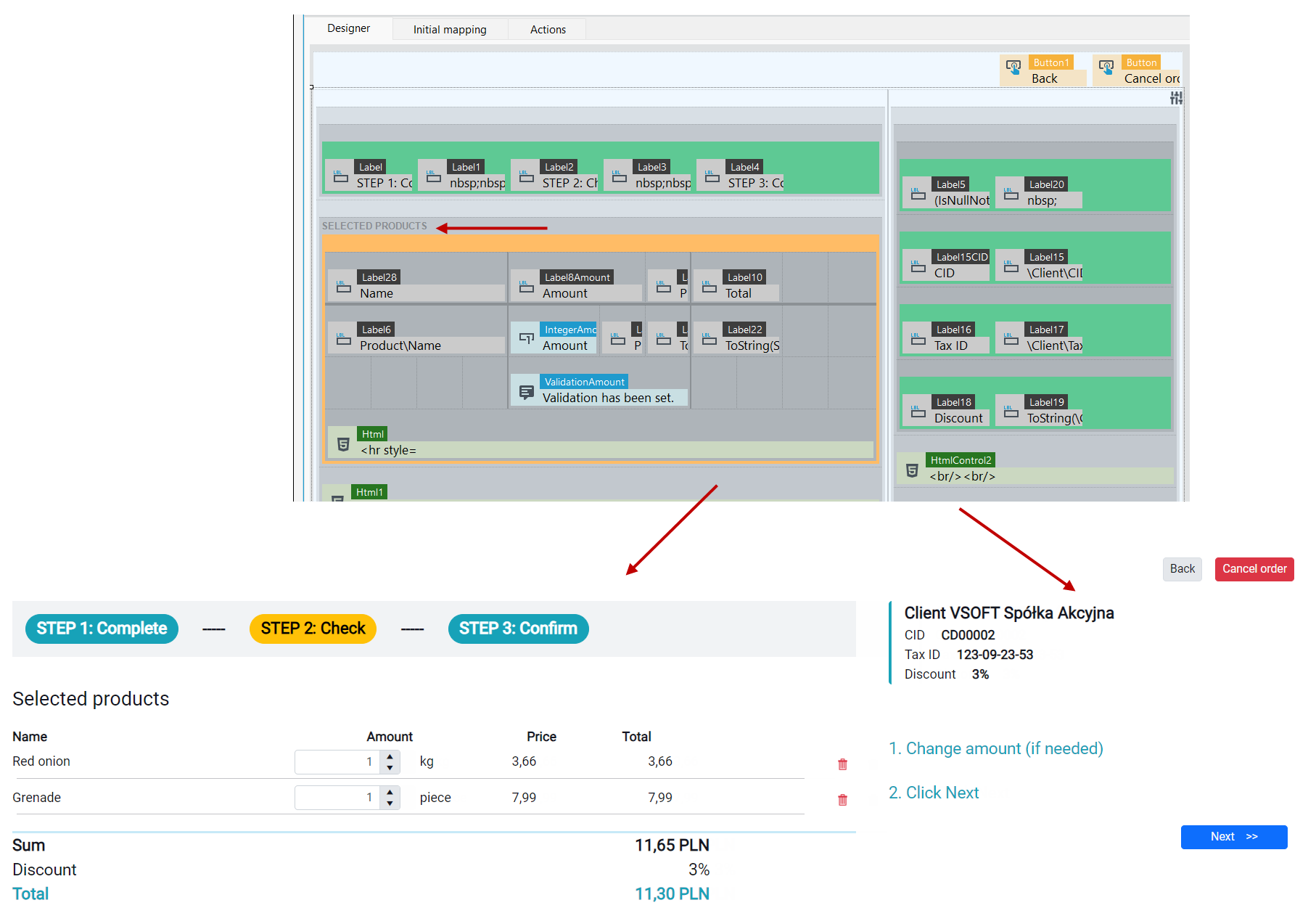Select the IntegerAmount input control icon
This screenshot has height=916, width=1316.
pos(526,338)
